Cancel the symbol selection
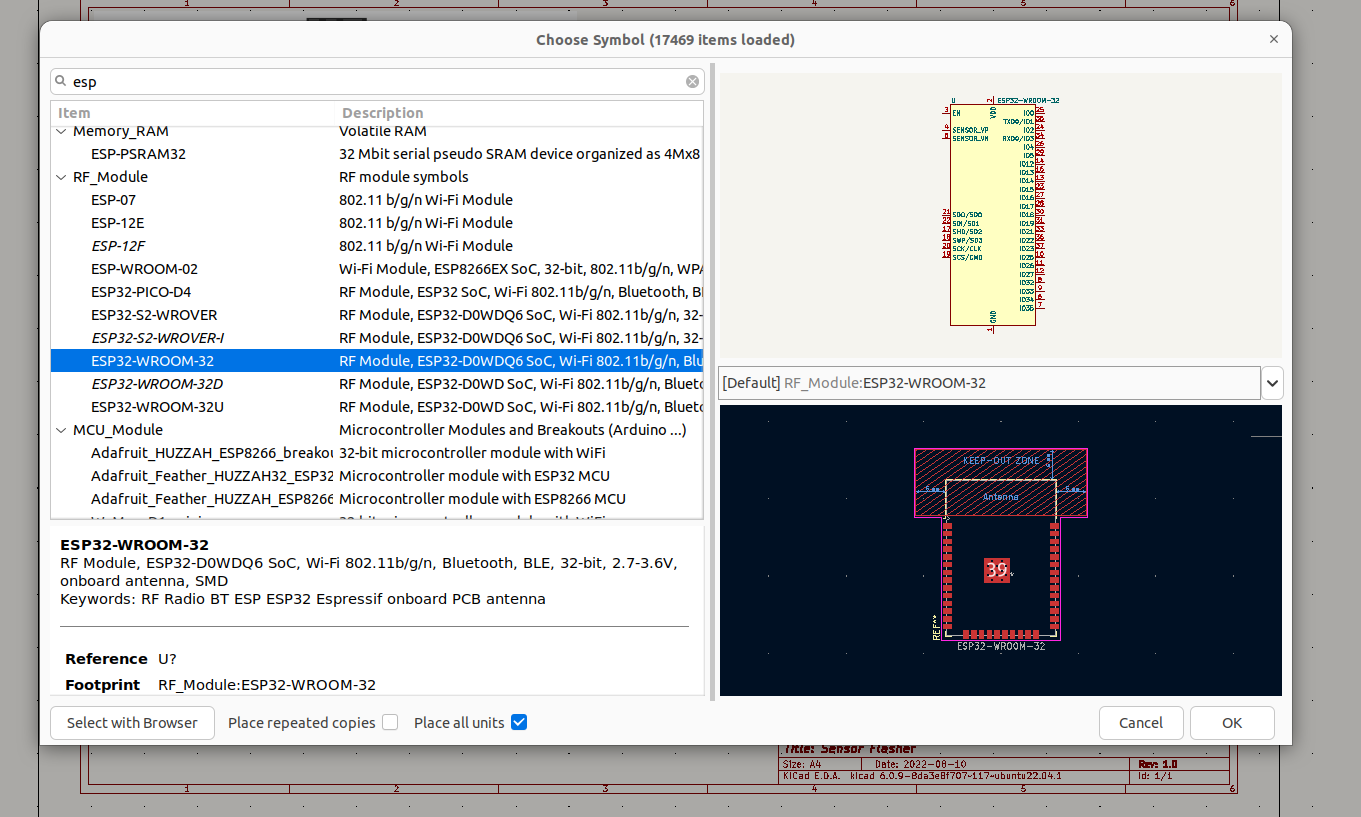 tap(1141, 722)
